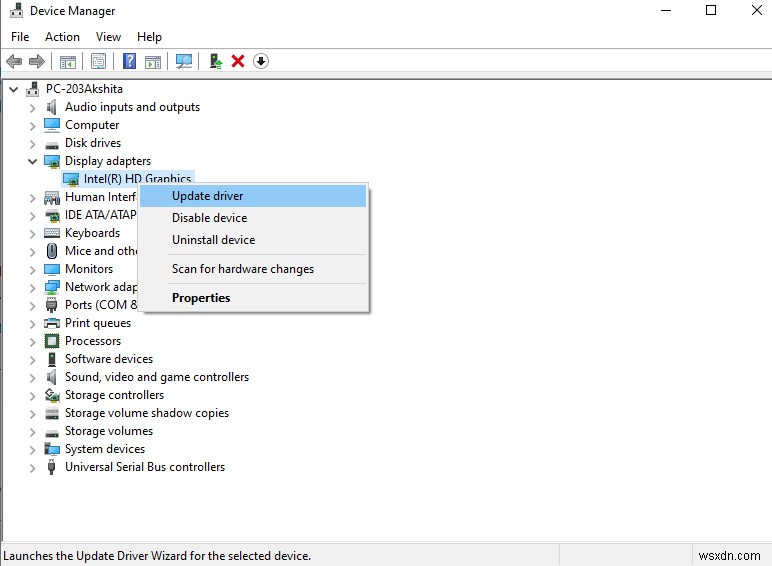Click the Storage controllers icon
Viewport: 772px width, 566px height.
coord(52,395)
